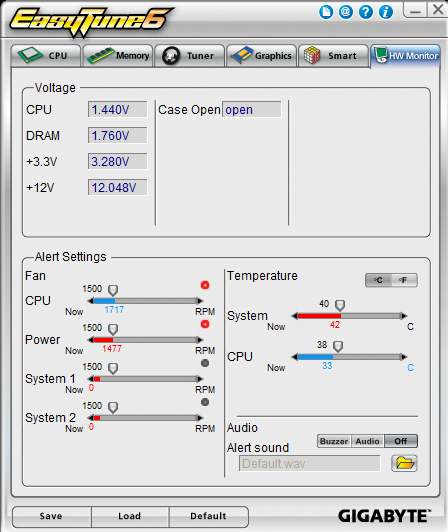Click the System temperature reading 42
The image size is (448, 532).
coord(335,325)
